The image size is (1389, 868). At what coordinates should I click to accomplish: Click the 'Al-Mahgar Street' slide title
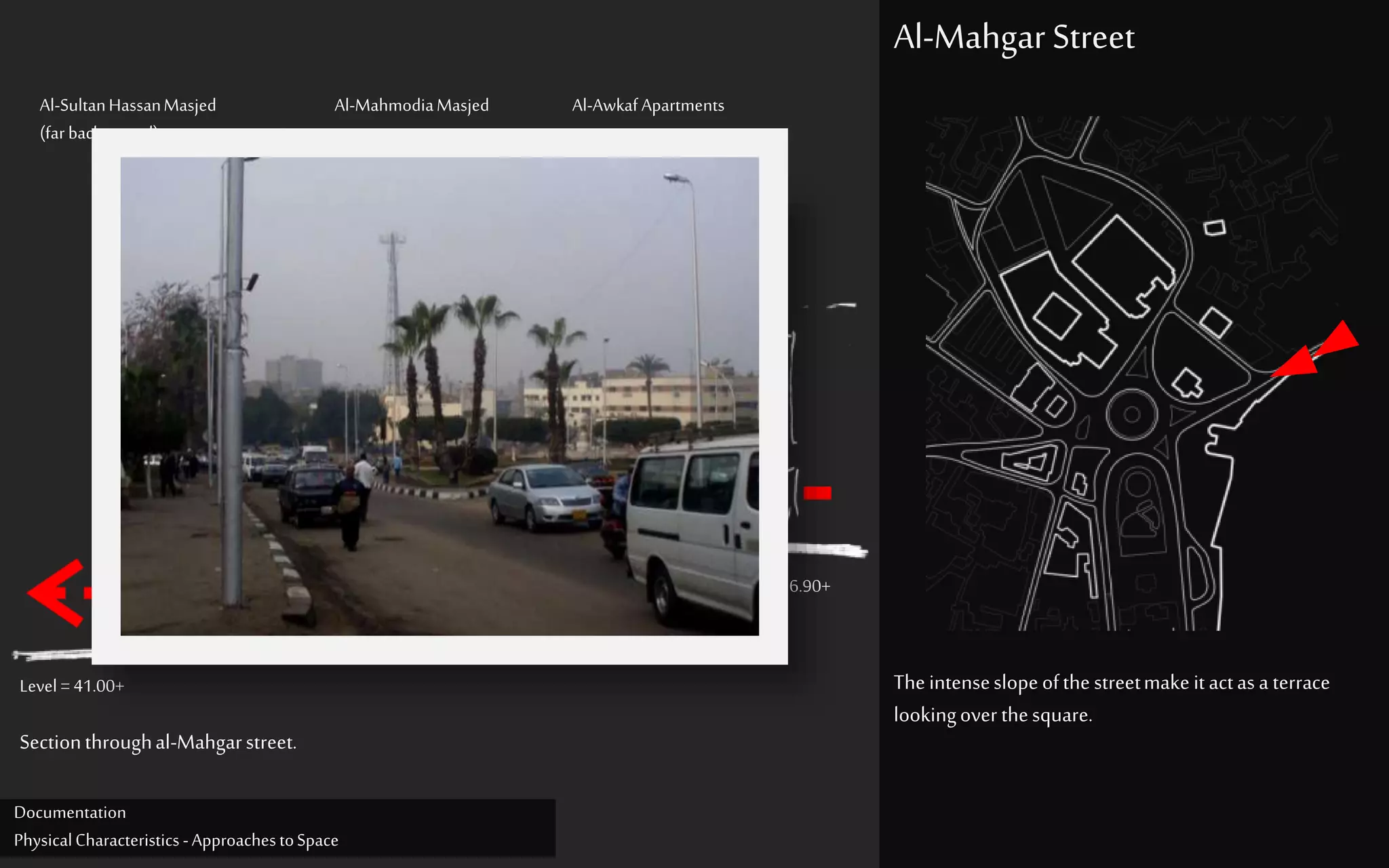tap(1014, 38)
